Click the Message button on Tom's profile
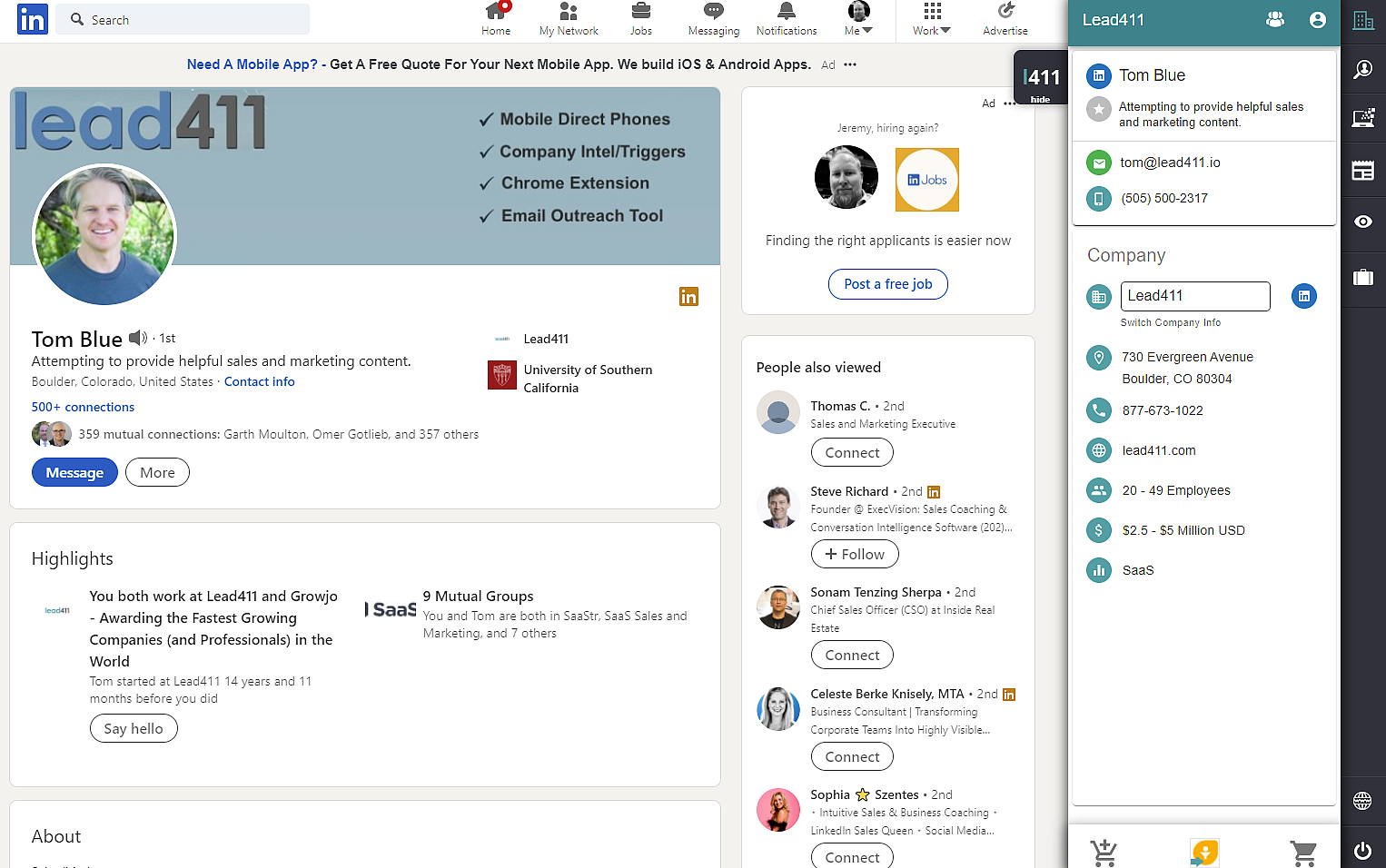 (x=74, y=472)
